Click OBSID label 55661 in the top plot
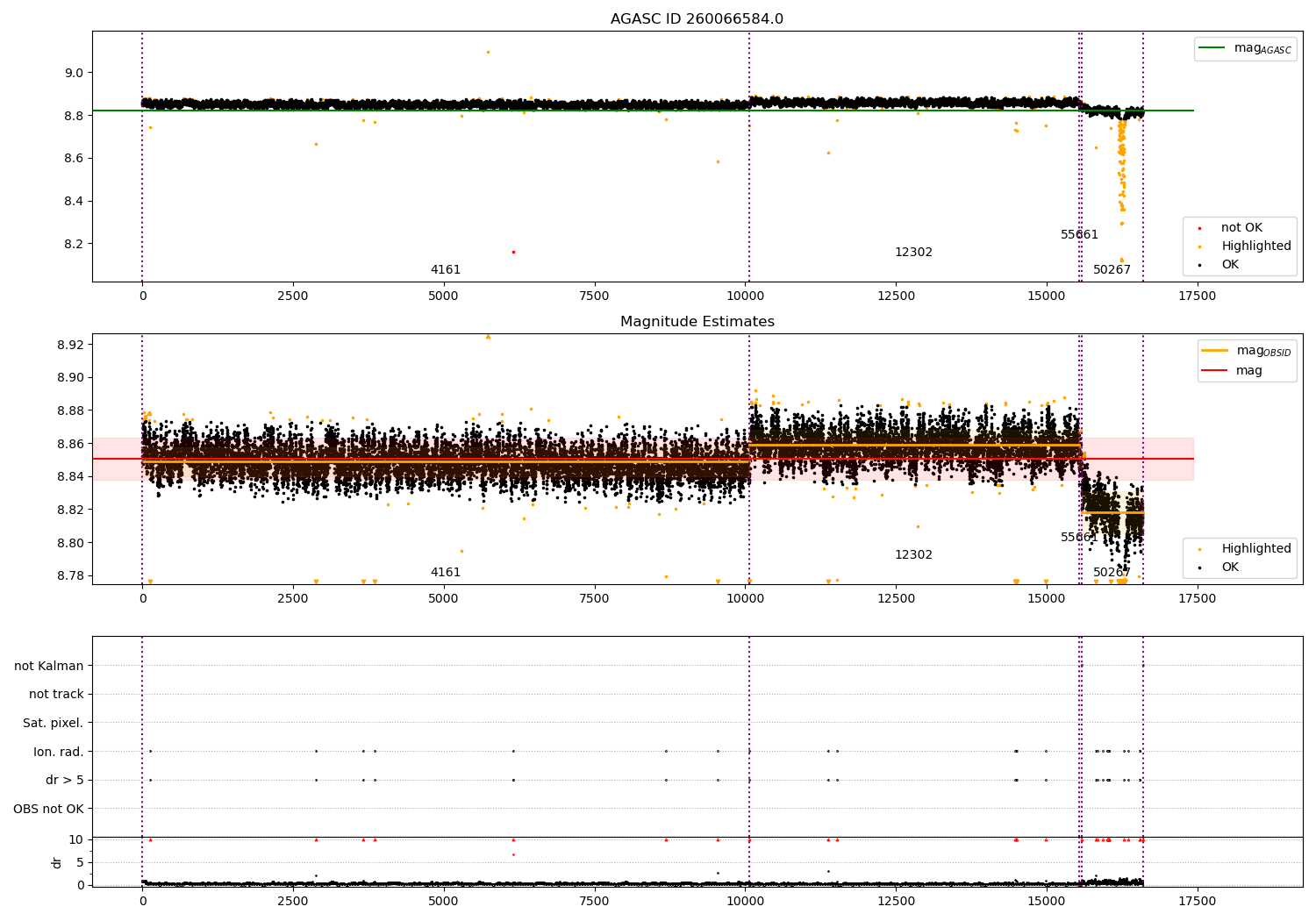 coord(1079,235)
